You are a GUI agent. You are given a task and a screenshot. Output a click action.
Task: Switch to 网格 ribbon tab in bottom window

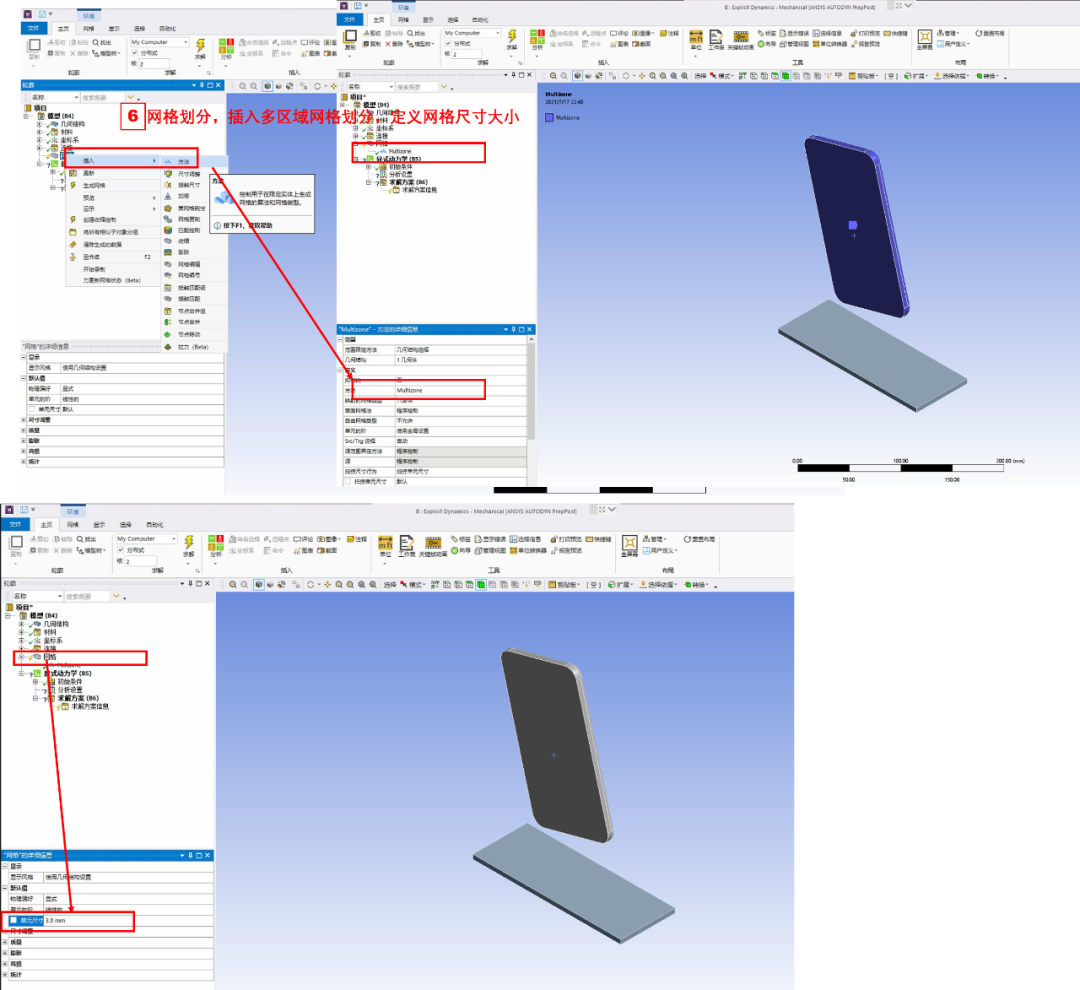[73, 525]
